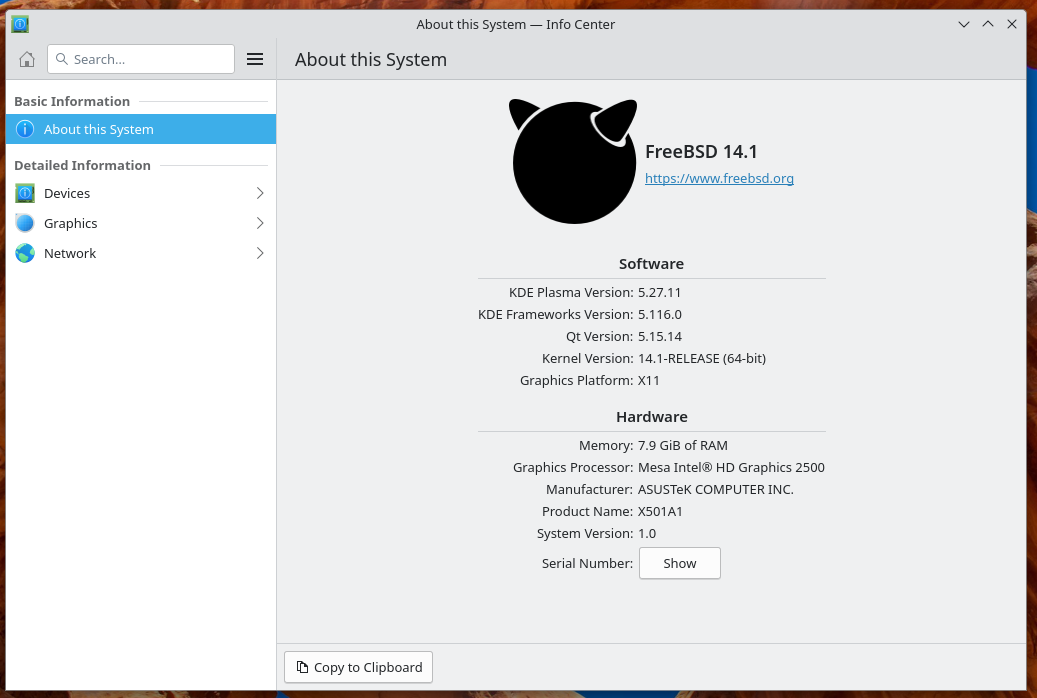The height and width of the screenshot is (698, 1037).
Task: Click the About this System page title
Action: [x=370, y=60]
